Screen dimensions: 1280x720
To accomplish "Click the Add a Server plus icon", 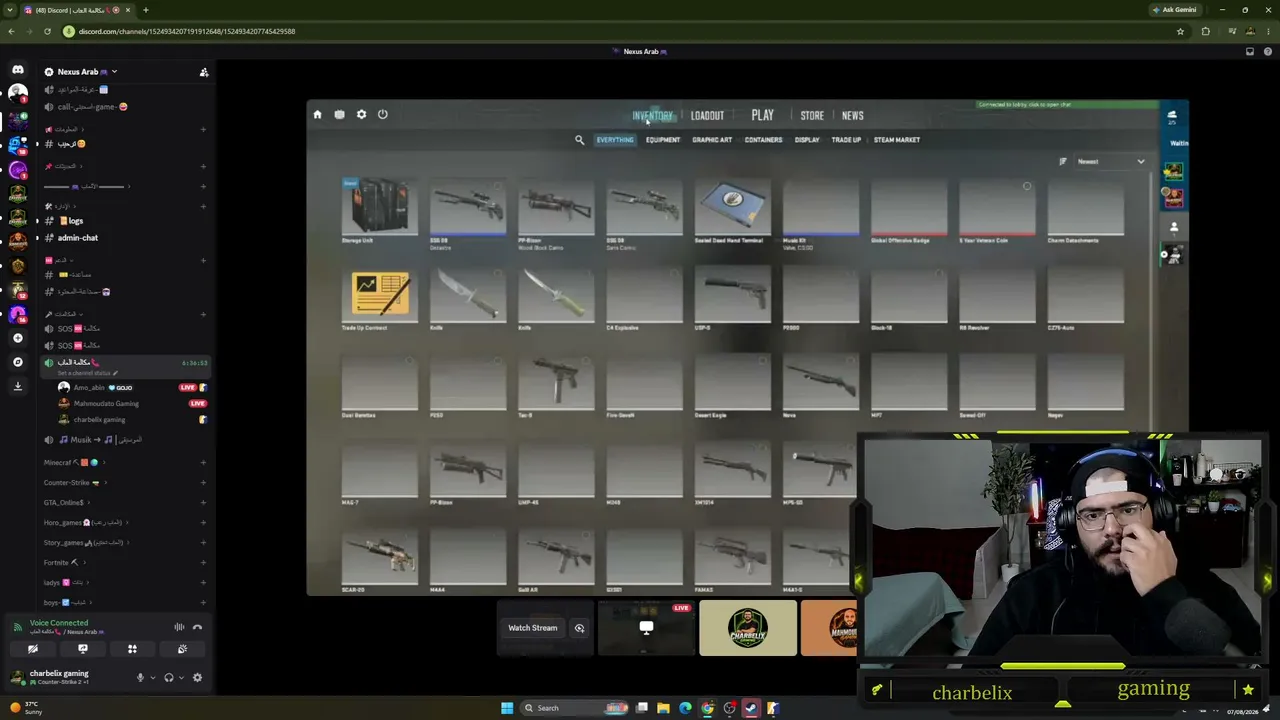I will coord(18,338).
